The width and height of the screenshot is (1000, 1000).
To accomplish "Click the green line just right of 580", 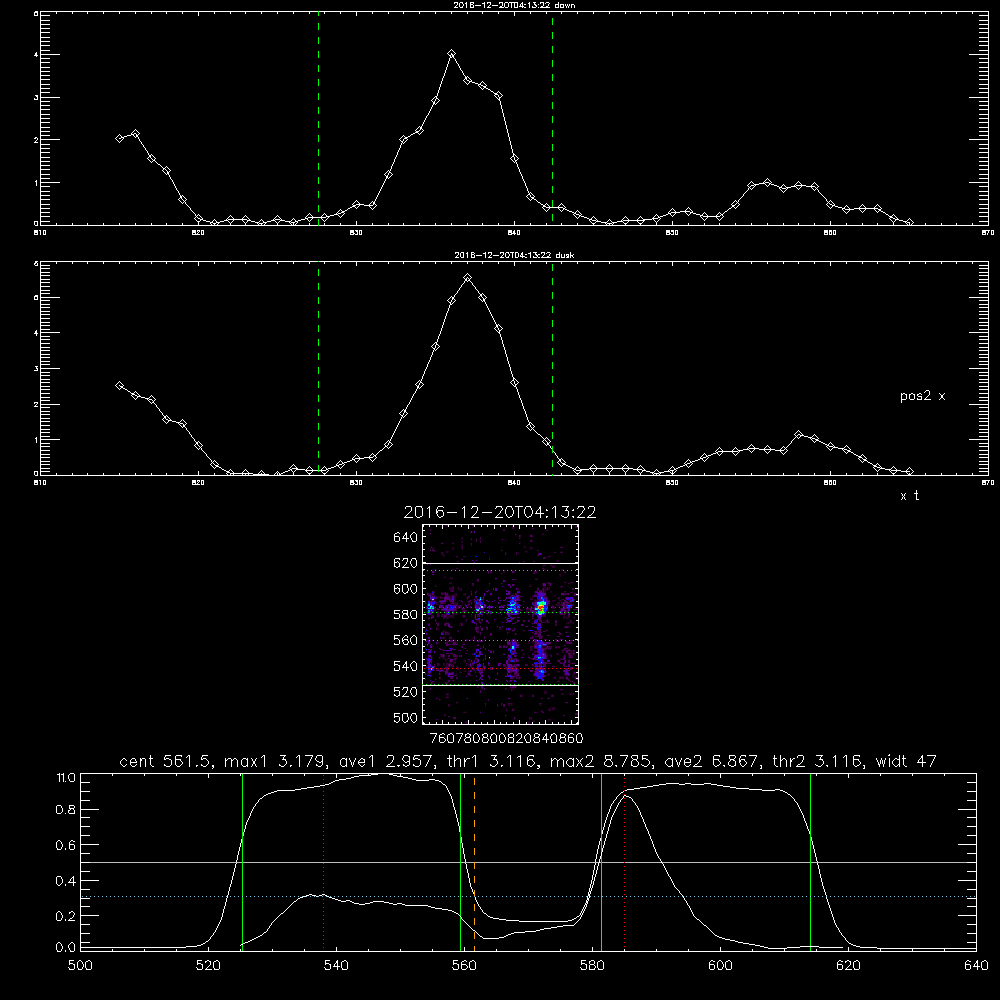I will (x=601, y=862).
